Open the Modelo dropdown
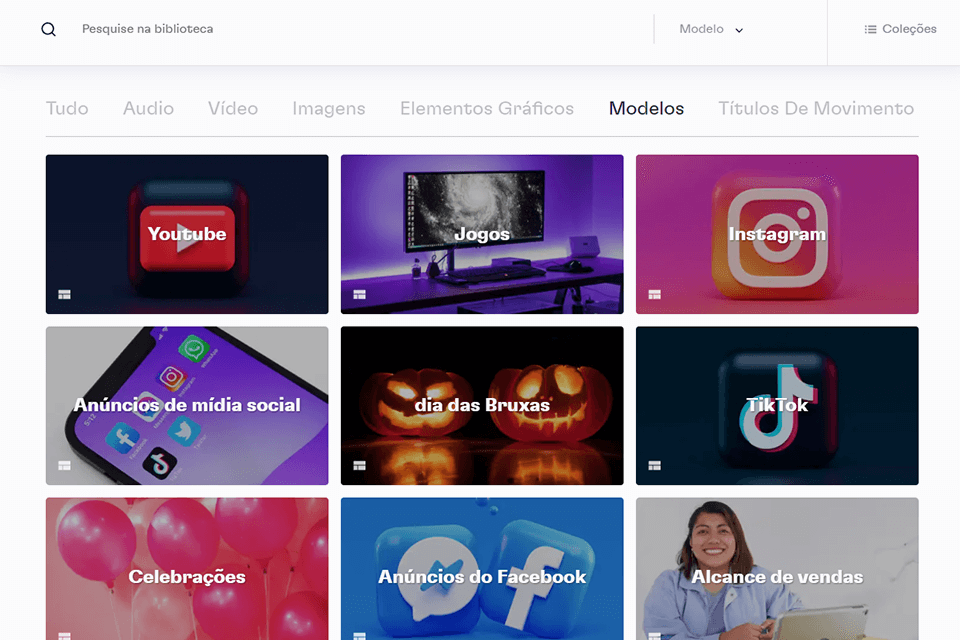This screenshot has height=640, width=960. click(711, 29)
